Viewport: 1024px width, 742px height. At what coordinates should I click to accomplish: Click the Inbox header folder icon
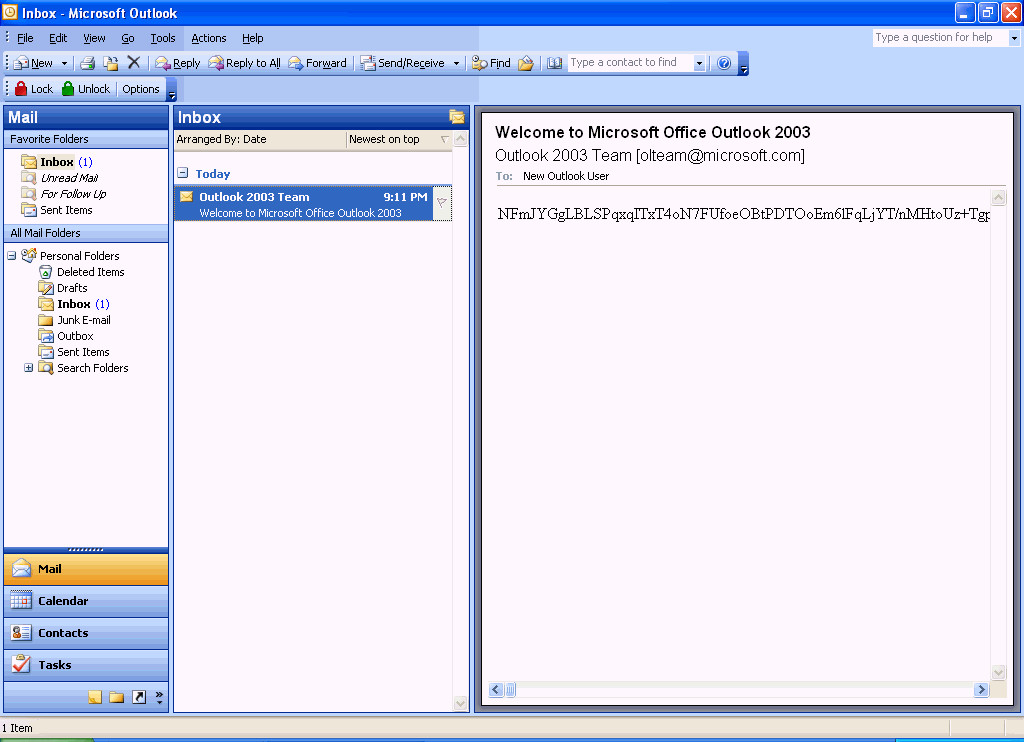tap(456, 117)
